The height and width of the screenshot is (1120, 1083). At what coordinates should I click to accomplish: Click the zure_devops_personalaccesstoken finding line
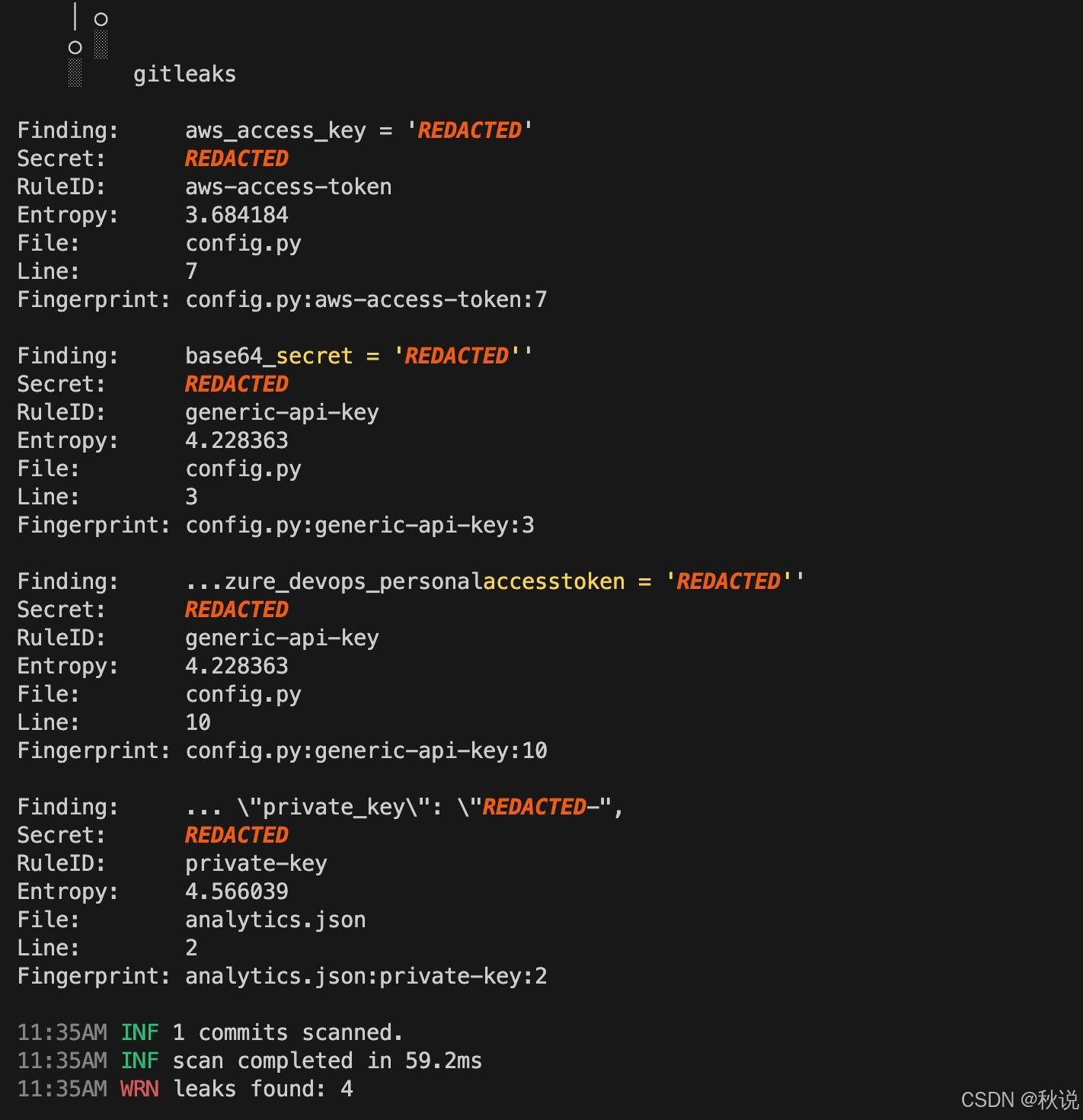pyautogui.click(x=495, y=581)
